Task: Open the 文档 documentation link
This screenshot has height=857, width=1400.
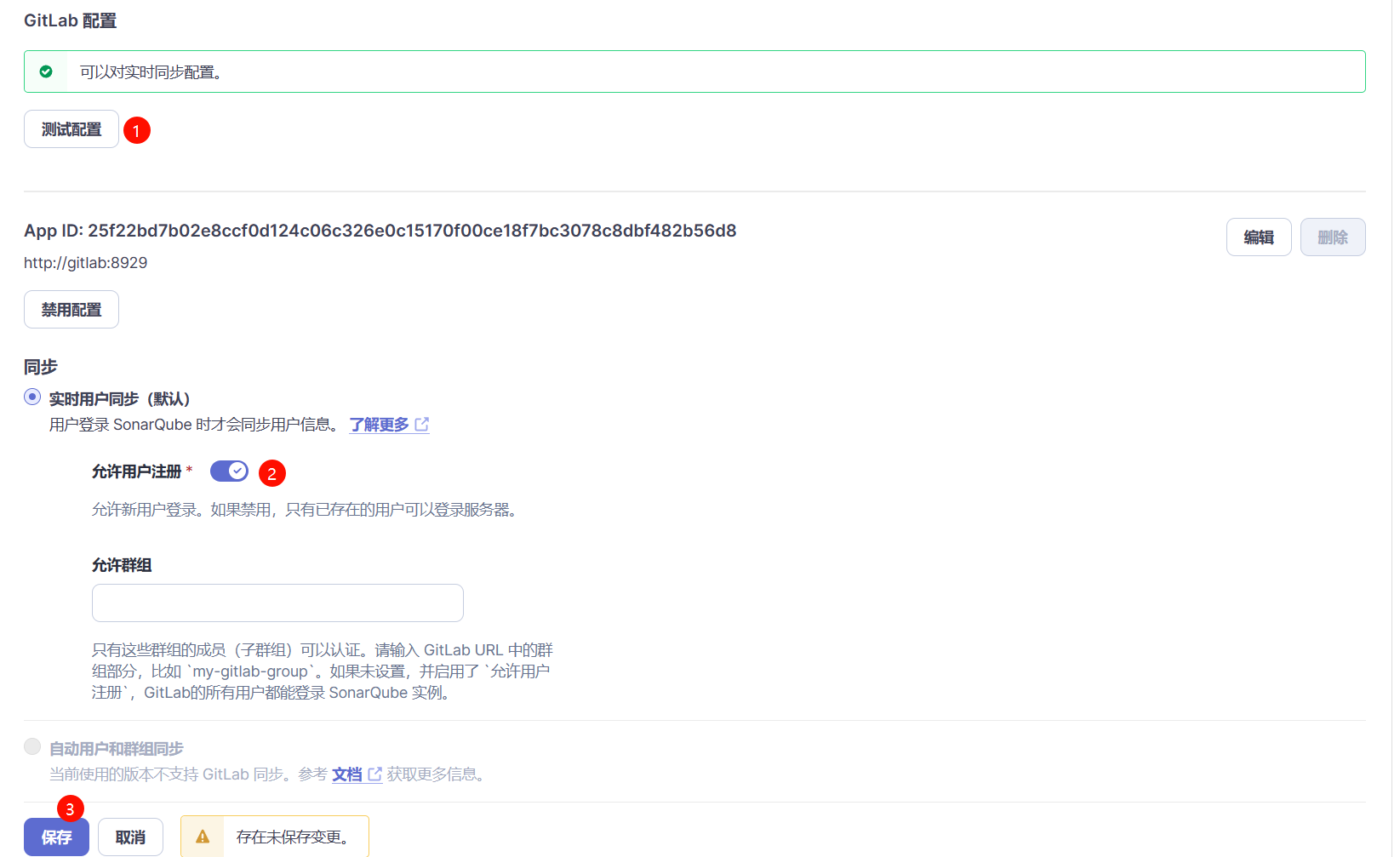Action: pyautogui.click(x=346, y=774)
